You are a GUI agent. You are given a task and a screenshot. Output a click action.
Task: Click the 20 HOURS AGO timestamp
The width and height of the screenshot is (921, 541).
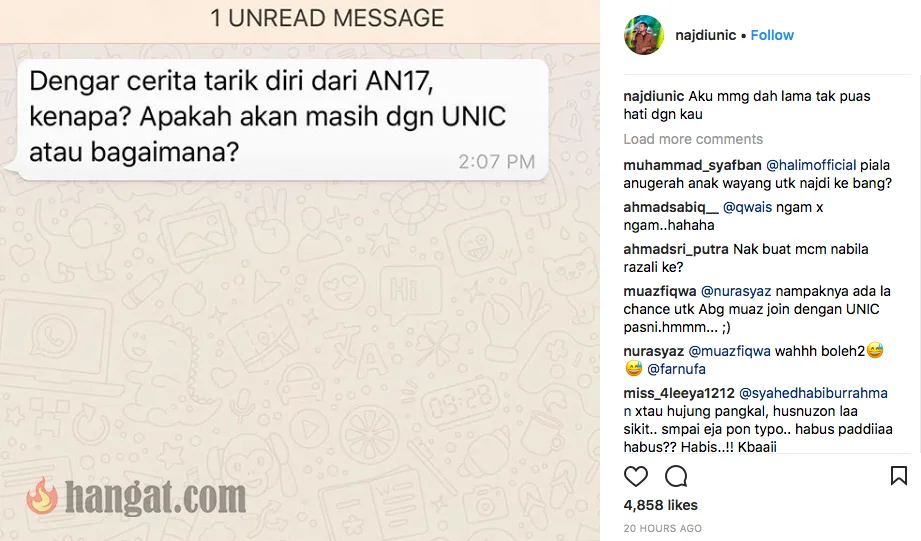[x=663, y=528]
